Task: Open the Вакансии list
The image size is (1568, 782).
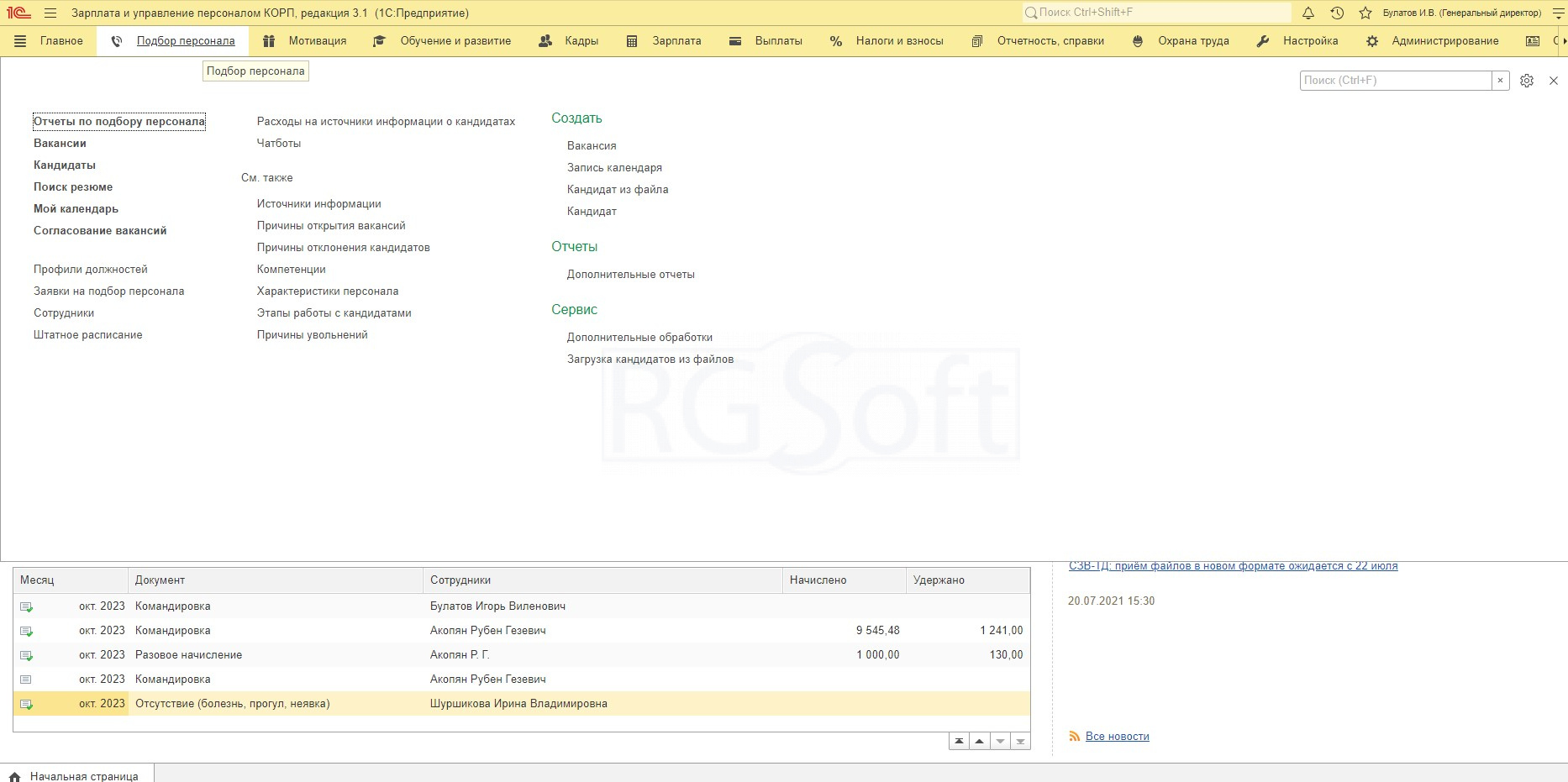Action: (60, 144)
